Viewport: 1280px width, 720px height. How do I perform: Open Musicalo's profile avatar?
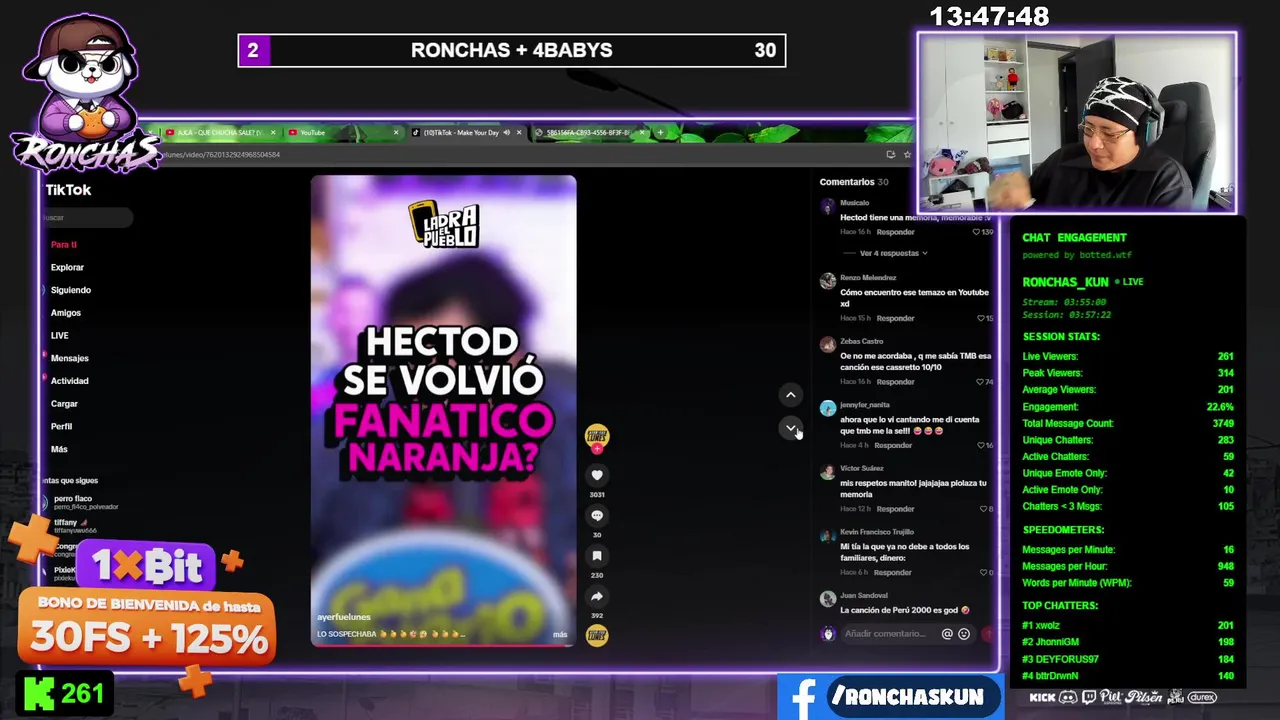827,207
